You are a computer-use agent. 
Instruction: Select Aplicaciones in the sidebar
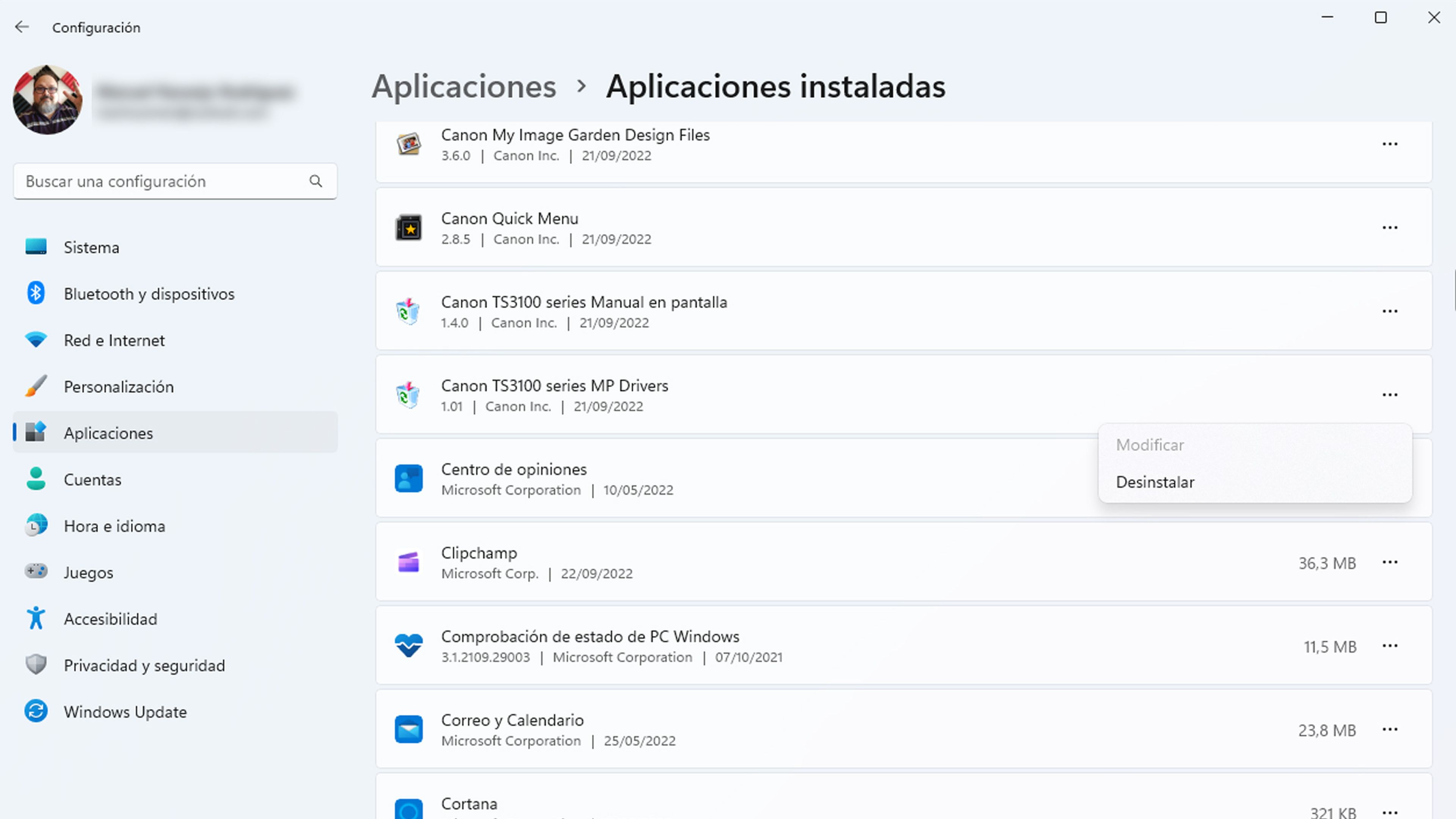pyautogui.click(x=175, y=433)
